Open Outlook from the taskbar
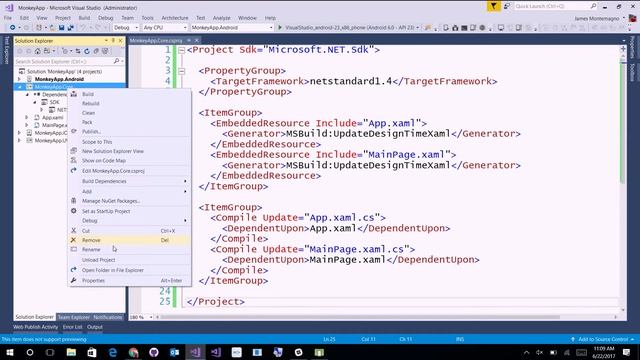This screenshot has width=640, height=360. click(x=174, y=352)
